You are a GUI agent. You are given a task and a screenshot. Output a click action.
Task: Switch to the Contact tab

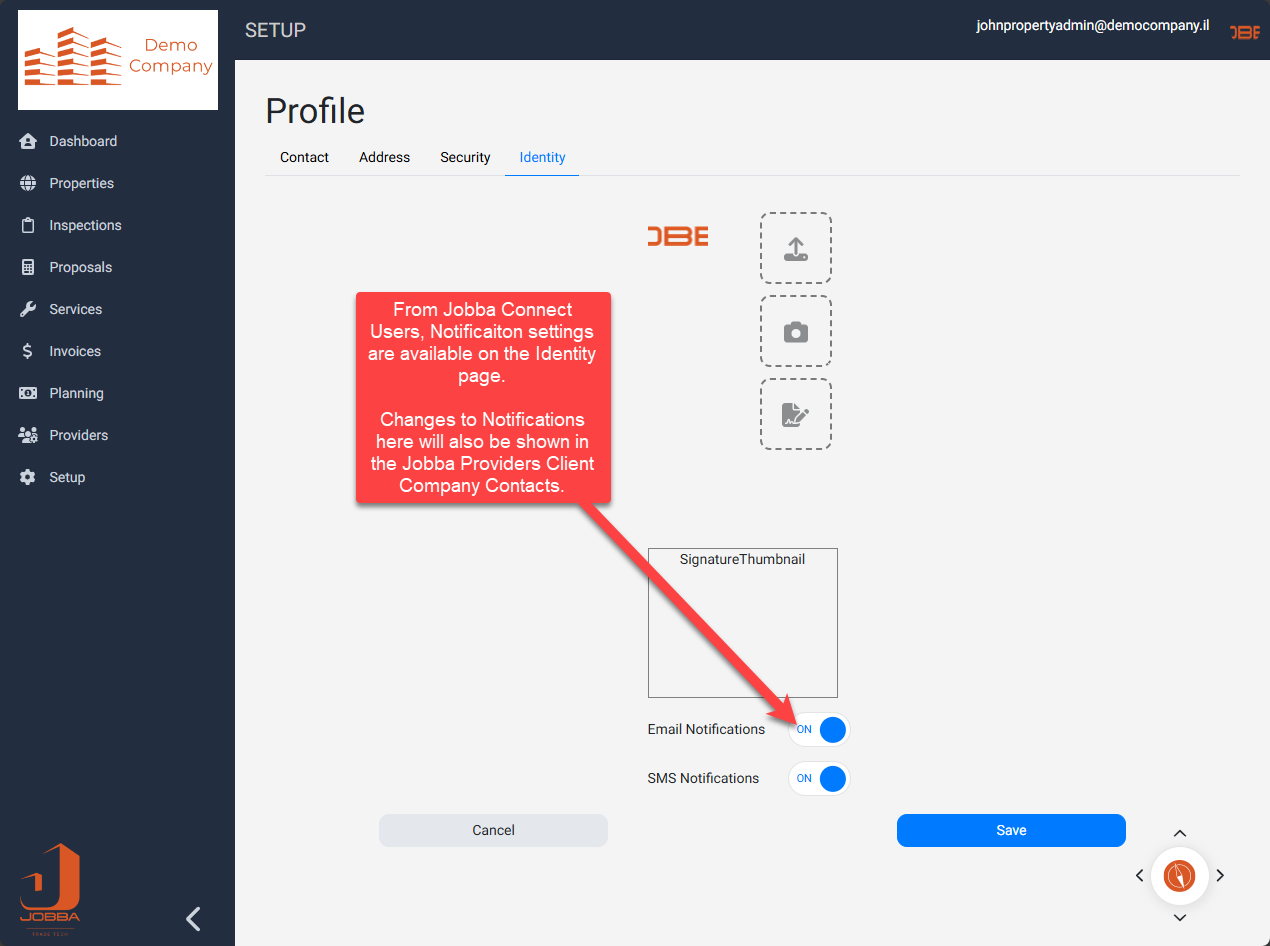point(304,157)
